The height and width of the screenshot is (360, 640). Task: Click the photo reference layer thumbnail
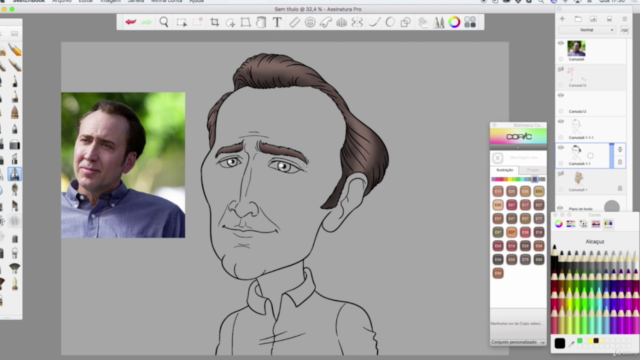576,49
